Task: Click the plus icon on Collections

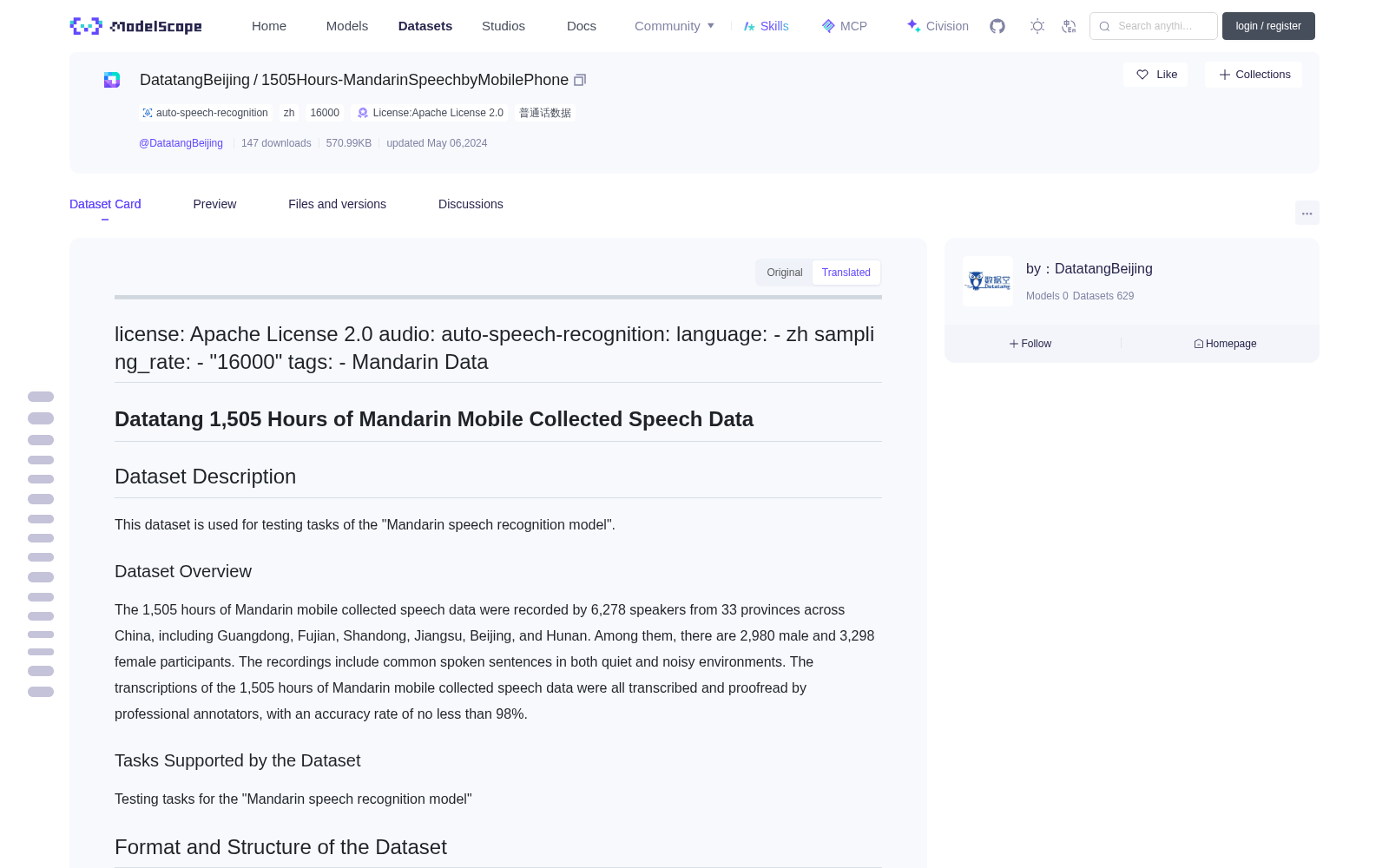Action: pyautogui.click(x=1225, y=75)
